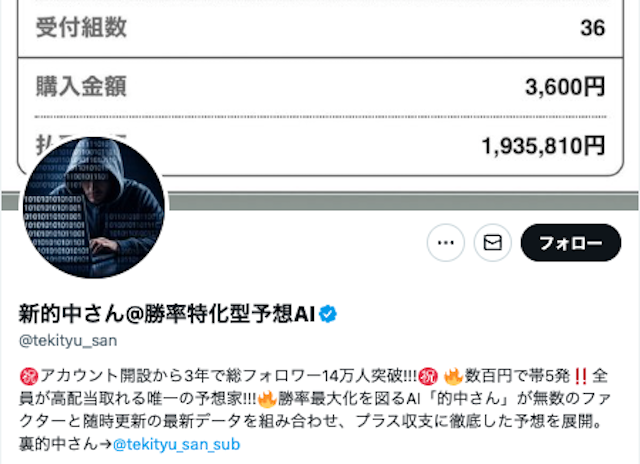The height and width of the screenshot is (464, 640).
Task: Open the @tekityu_san_sub profile link
Action: [x=176, y=444]
